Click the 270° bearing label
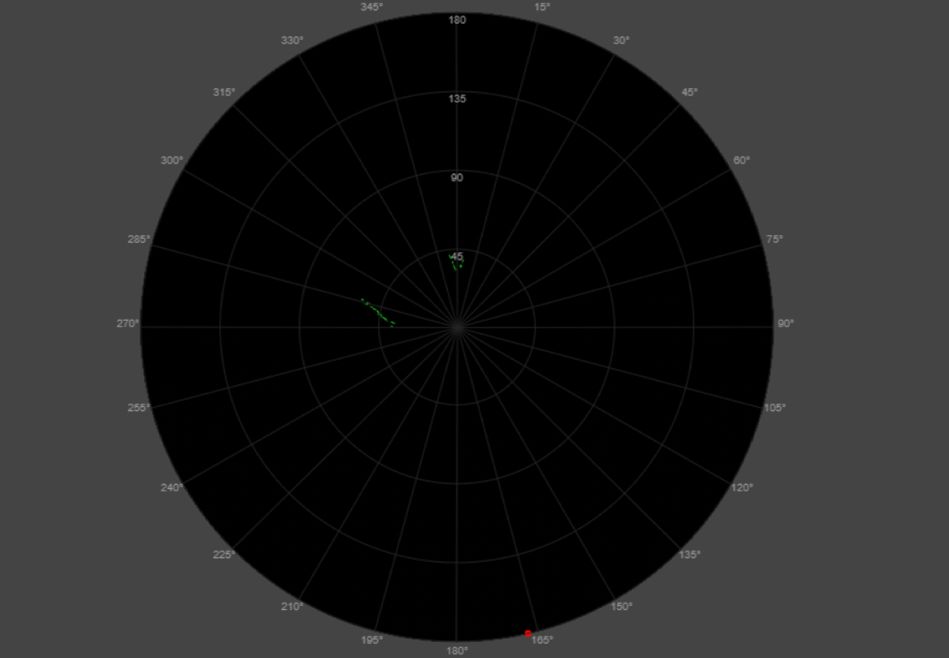This screenshot has width=949, height=658. [128, 324]
